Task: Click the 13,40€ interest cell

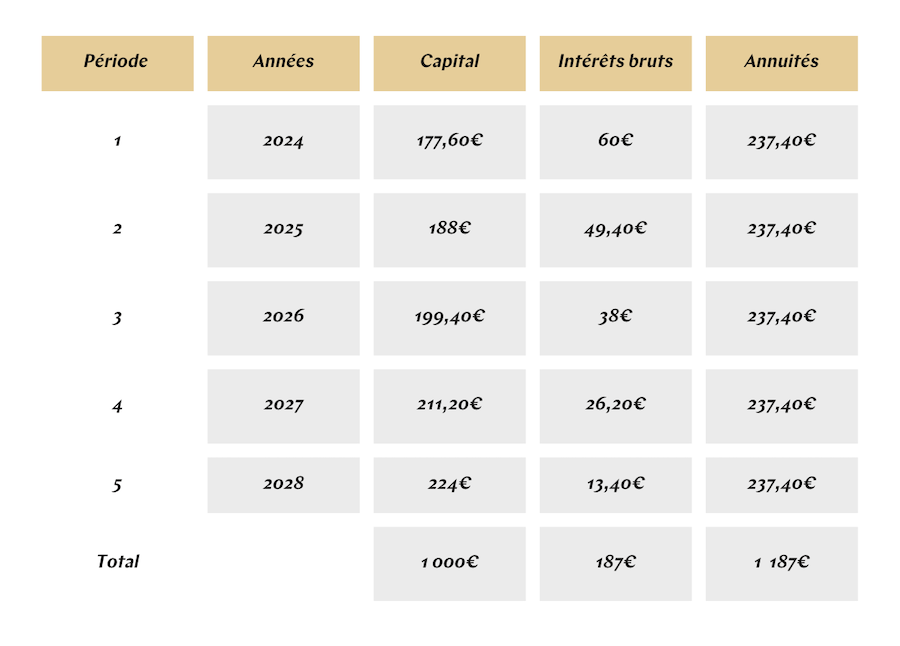Action: click(x=615, y=485)
